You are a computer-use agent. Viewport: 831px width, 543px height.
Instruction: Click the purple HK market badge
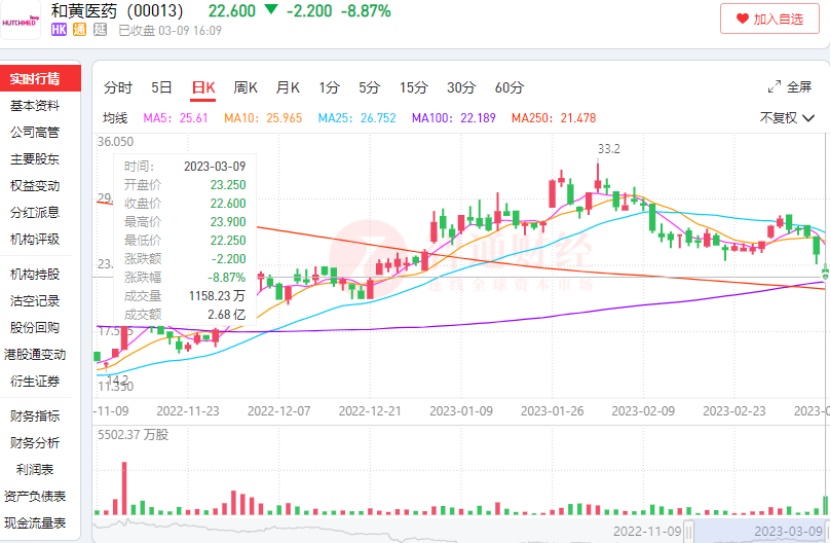(x=59, y=30)
